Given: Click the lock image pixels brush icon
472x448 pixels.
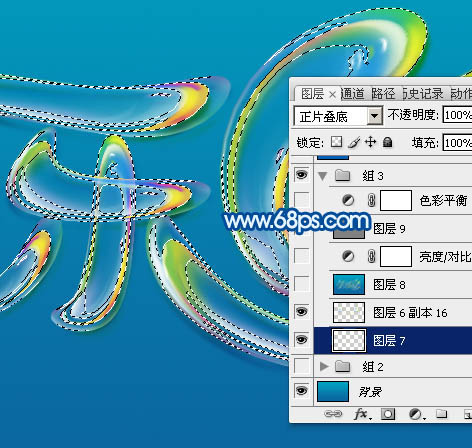Looking at the screenshot, I should [354, 142].
